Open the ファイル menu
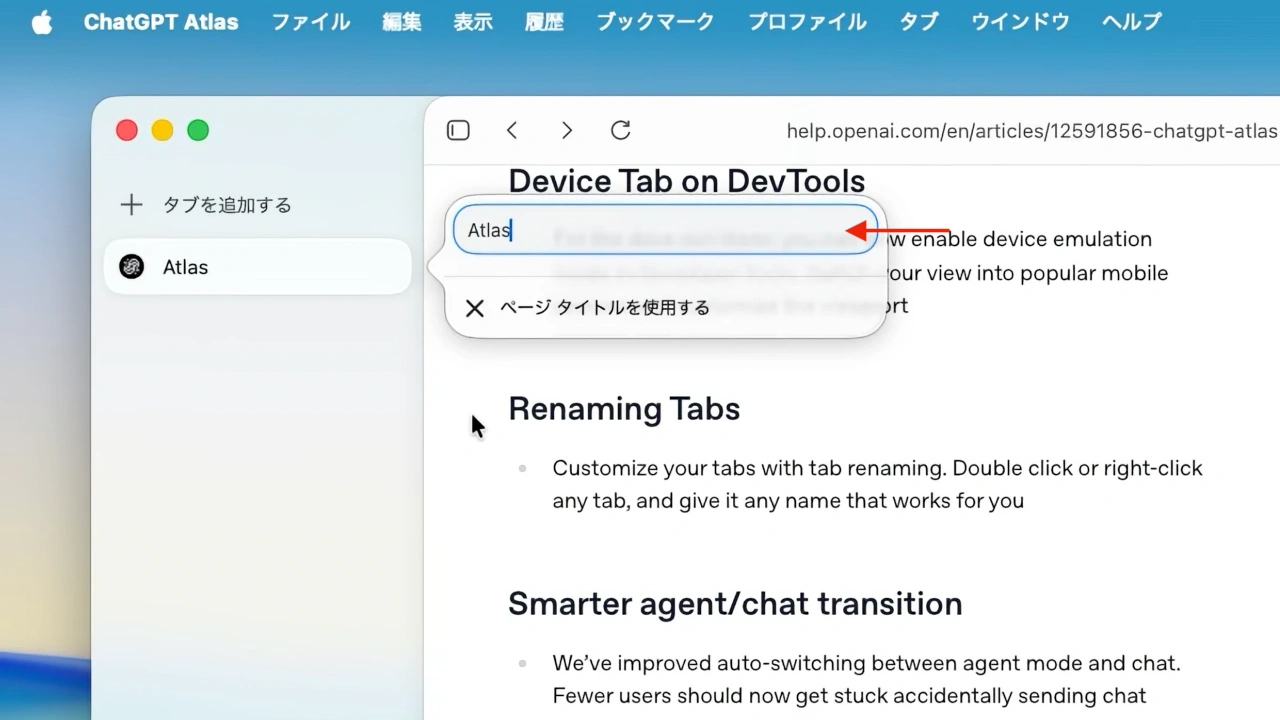The height and width of the screenshot is (720, 1280). 311,22
